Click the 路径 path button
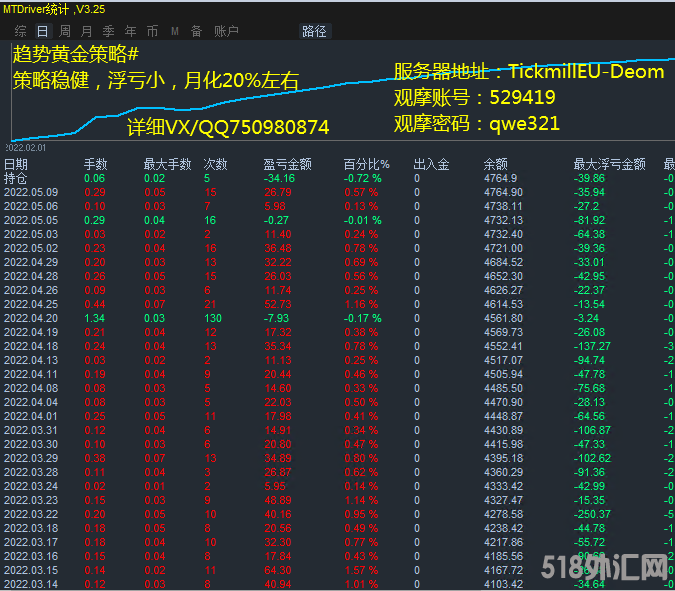This screenshot has height=591, width=675. pyautogui.click(x=314, y=31)
